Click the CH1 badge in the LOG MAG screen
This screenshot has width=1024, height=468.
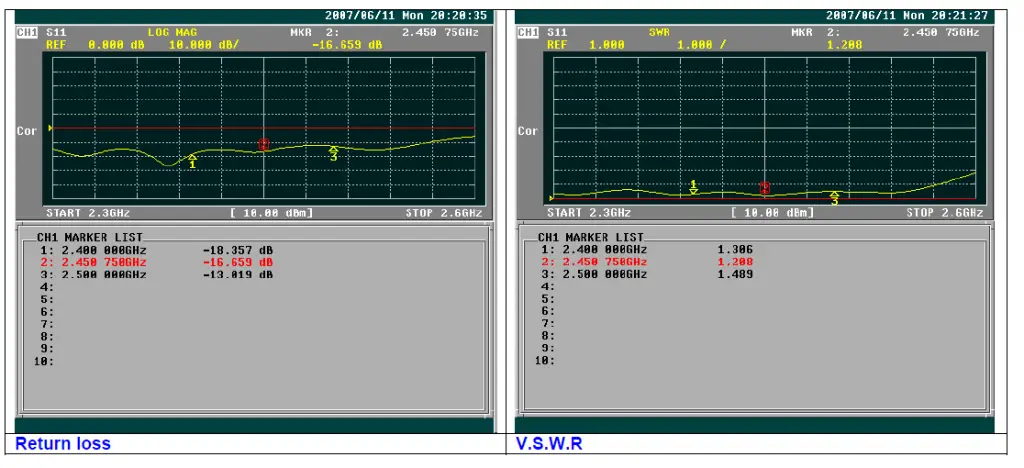pyautogui.click(x=27, y=32)
